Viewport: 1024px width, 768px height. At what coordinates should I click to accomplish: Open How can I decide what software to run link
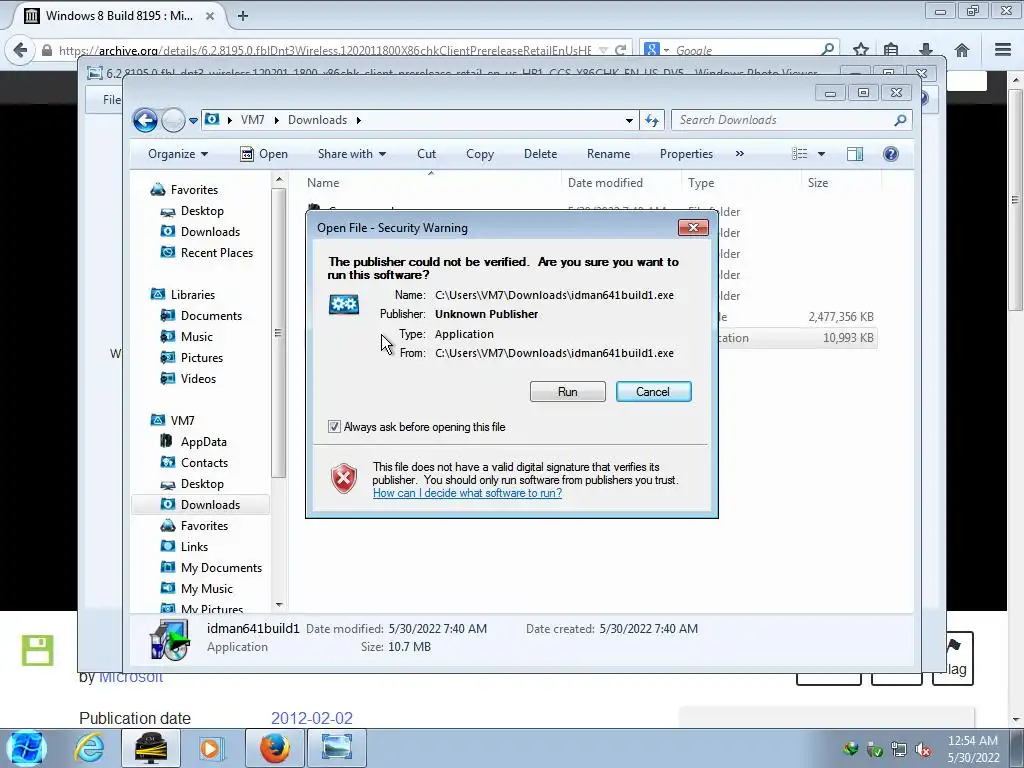pyautogui.click(x=467, y=493)
